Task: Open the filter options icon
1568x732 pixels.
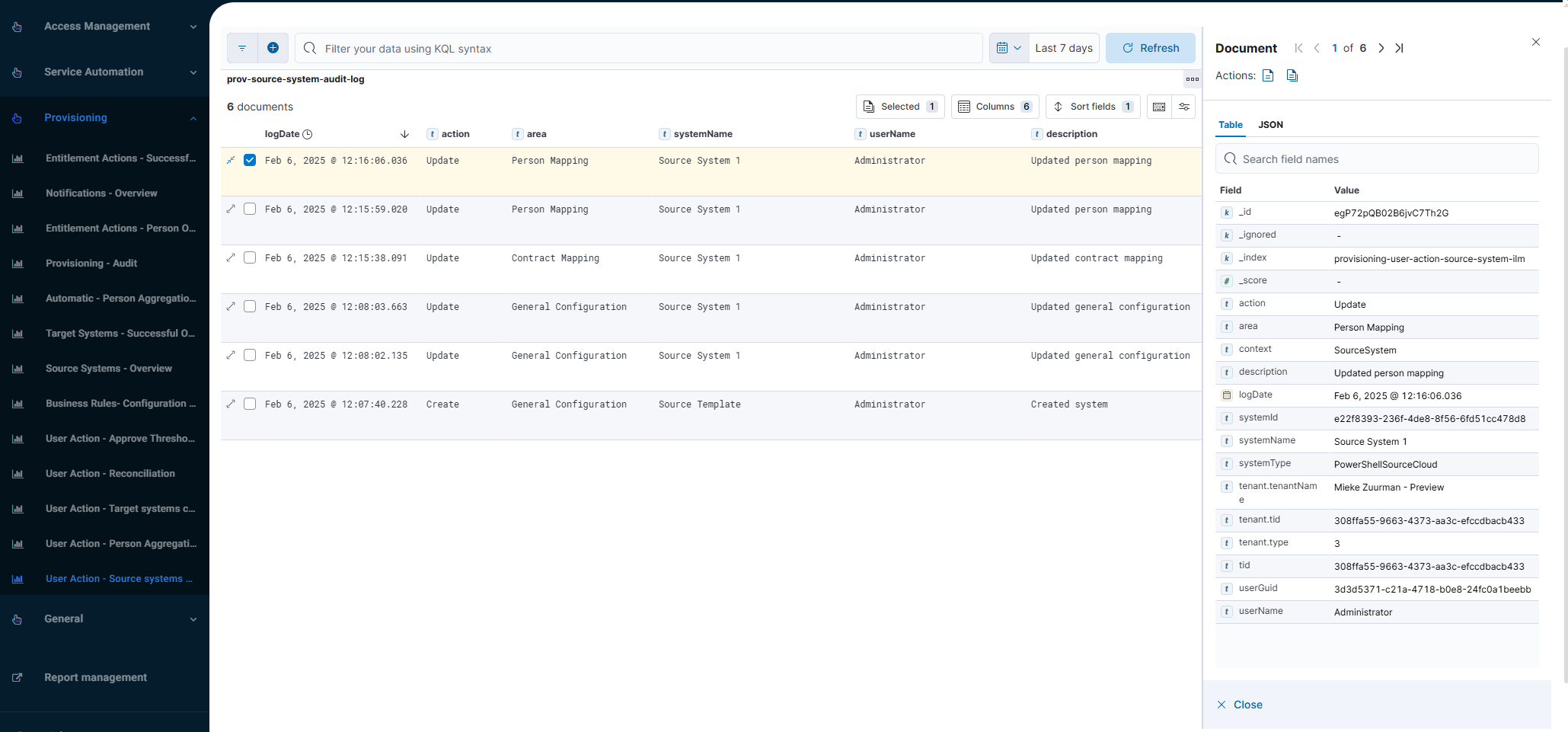Action: (x=242, y=48)
